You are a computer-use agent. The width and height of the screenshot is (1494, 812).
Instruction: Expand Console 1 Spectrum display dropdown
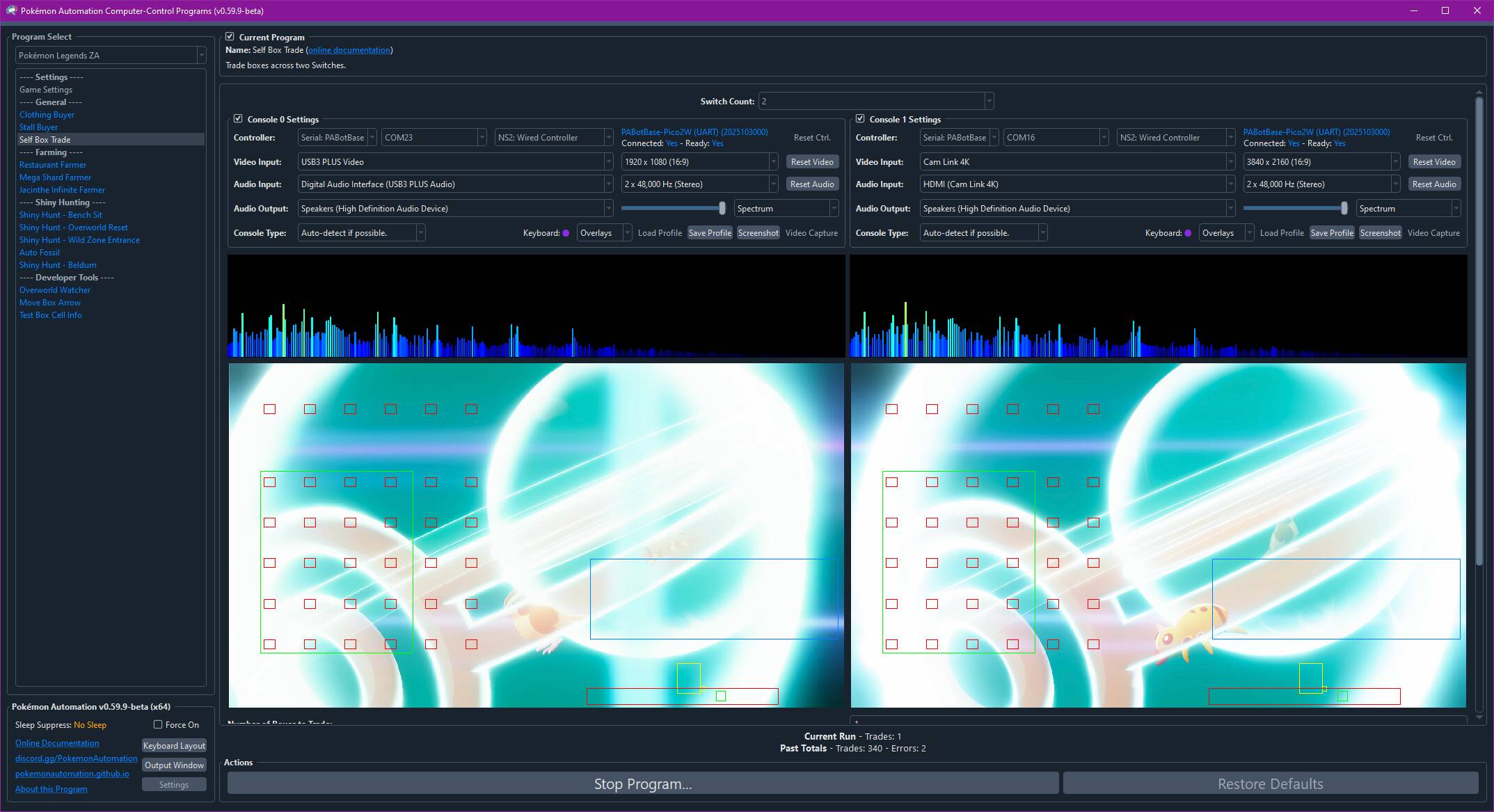tap(1455, 209)
